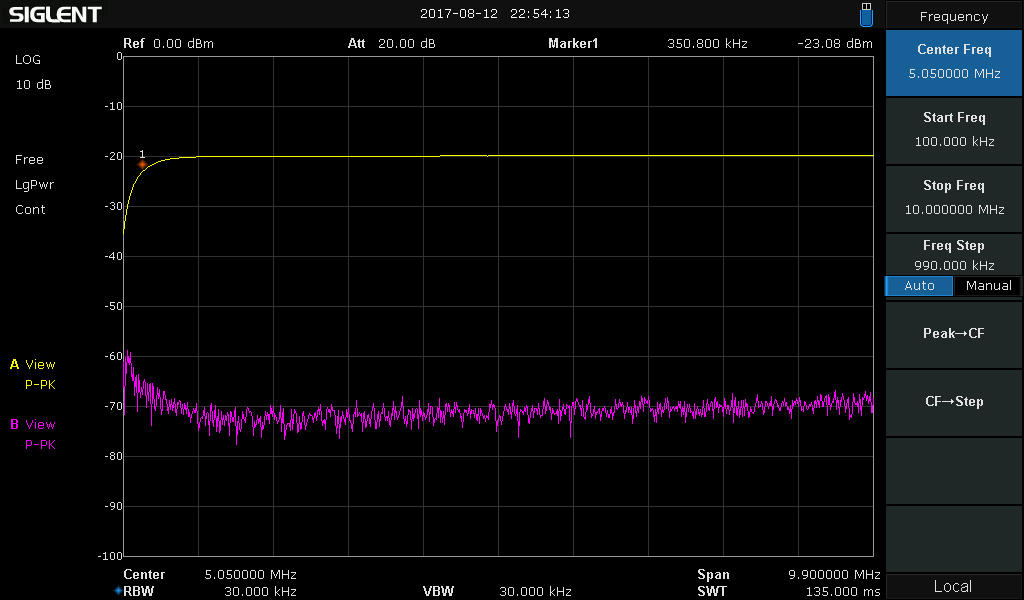Click the Frequency menu title
Image resolution: width=1024 pixels, height=600 pixels.
click(953, 16)
